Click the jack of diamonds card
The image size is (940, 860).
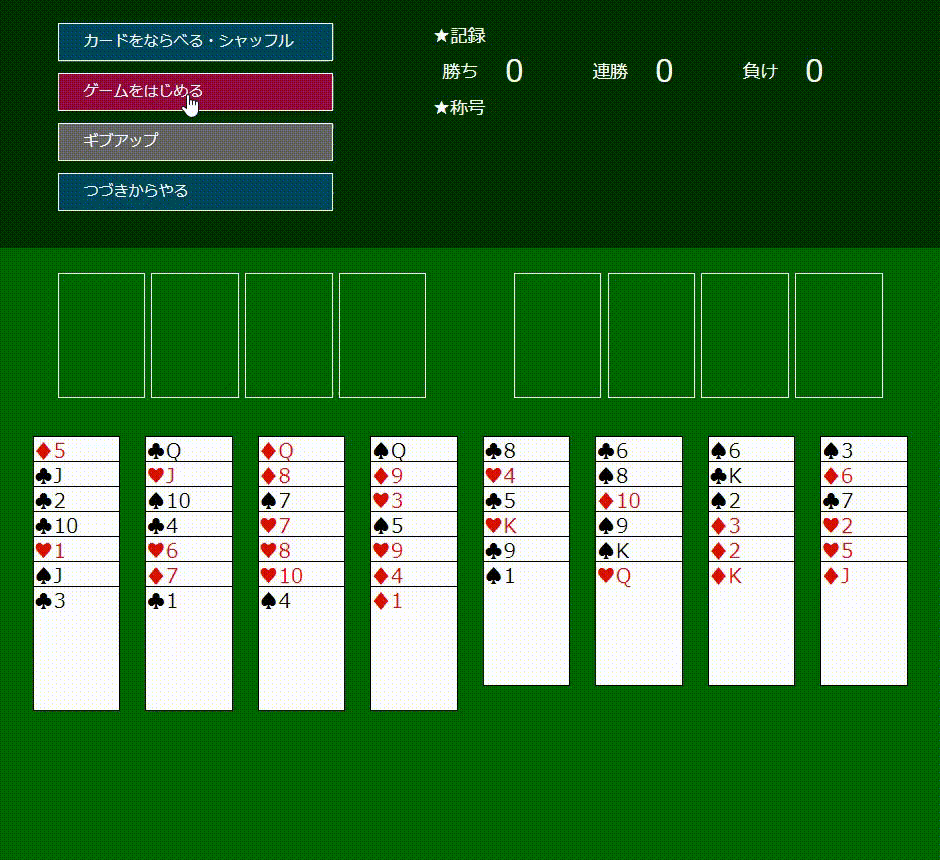(863, 622)
